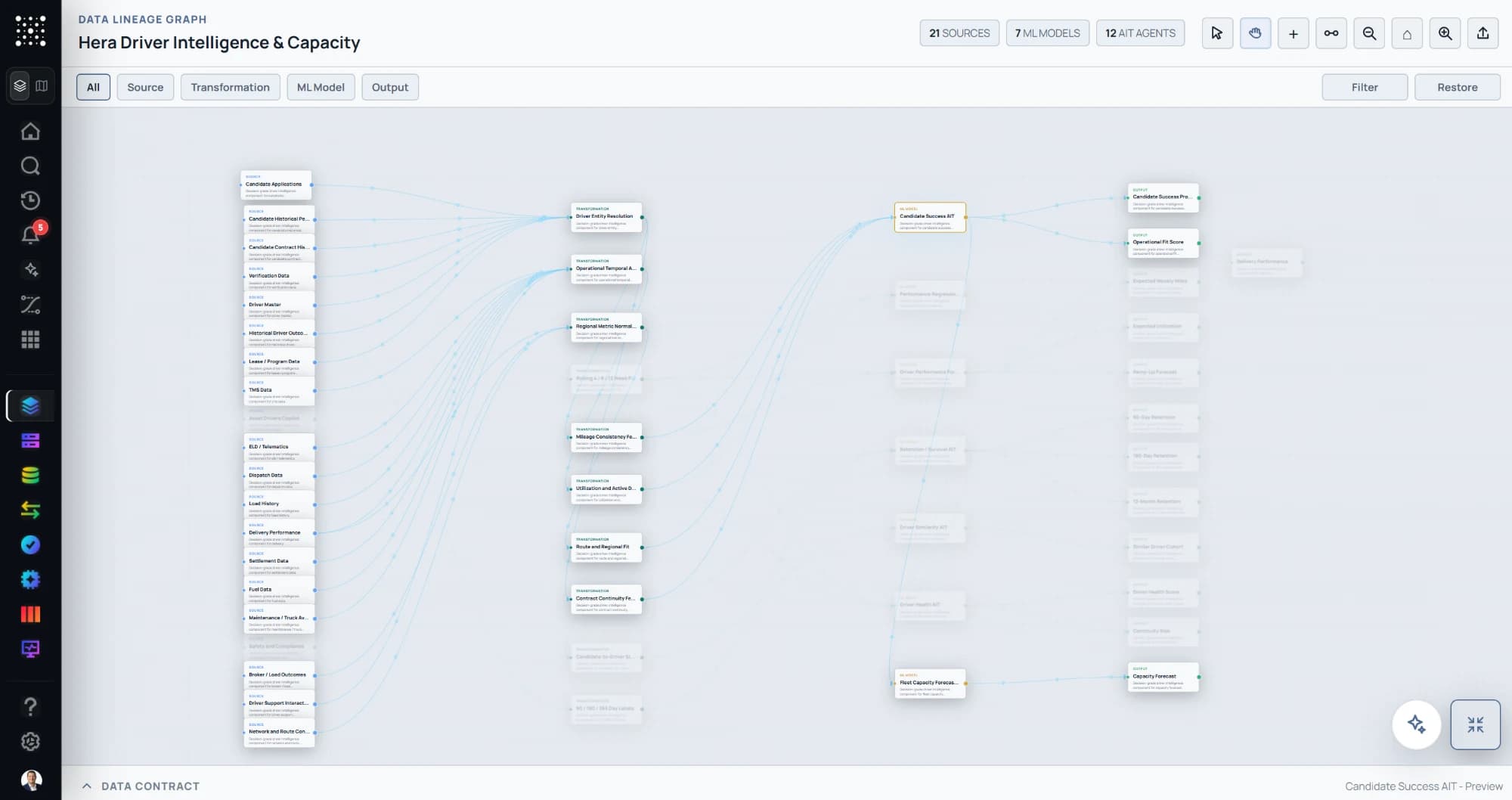
Task: Open the Home icon in sidebar
Action: click(30, 132)
